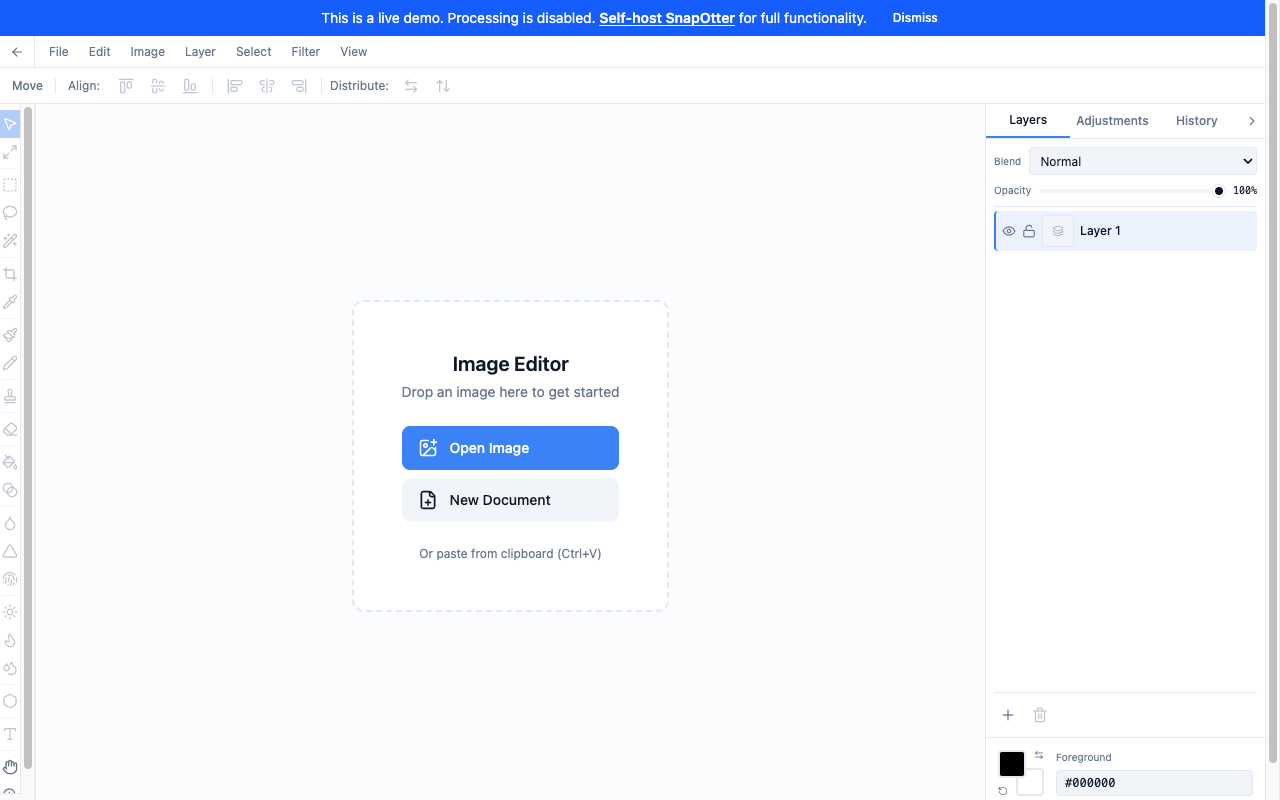
Task: Align layers to vertical centers
Action: [x=158, y=86]
